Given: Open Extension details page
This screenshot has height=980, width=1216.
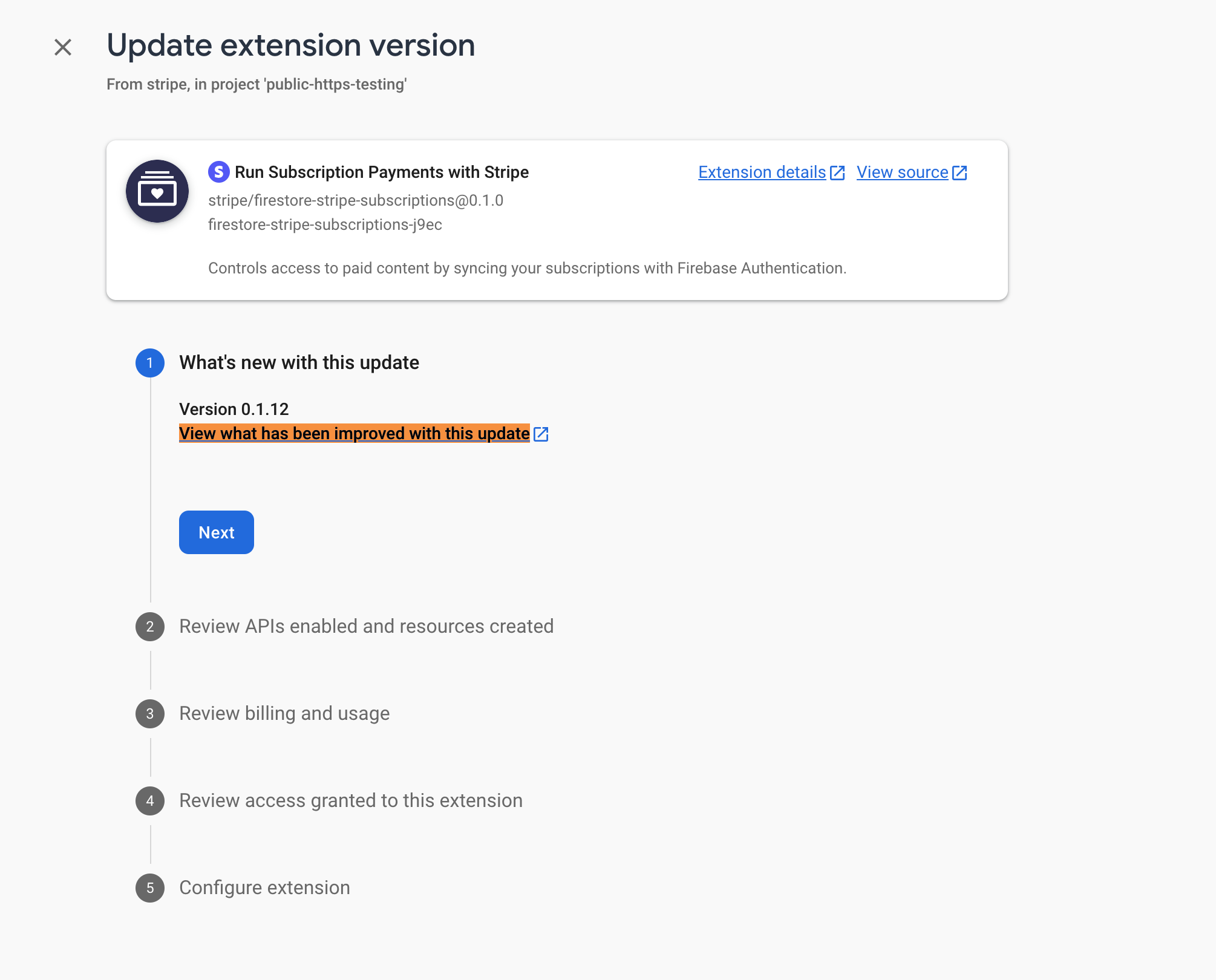Looking at the screenshot, I should [761, 172].
